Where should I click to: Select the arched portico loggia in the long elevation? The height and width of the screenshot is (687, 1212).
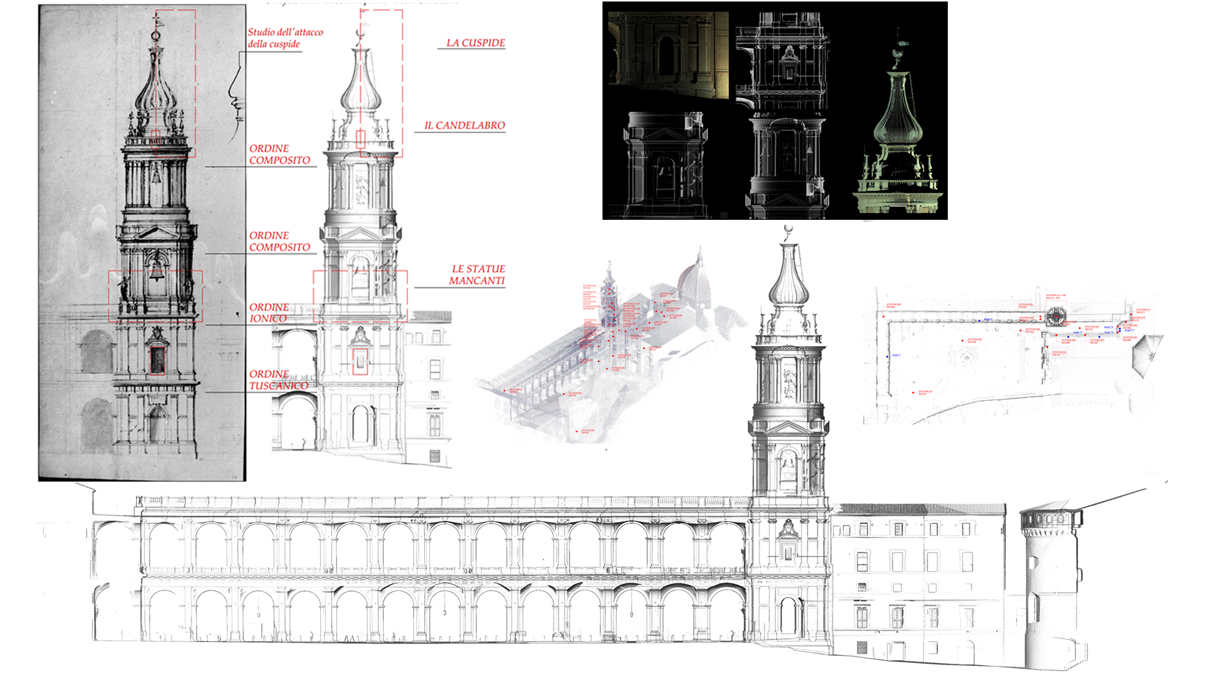(x=440, y=570)
